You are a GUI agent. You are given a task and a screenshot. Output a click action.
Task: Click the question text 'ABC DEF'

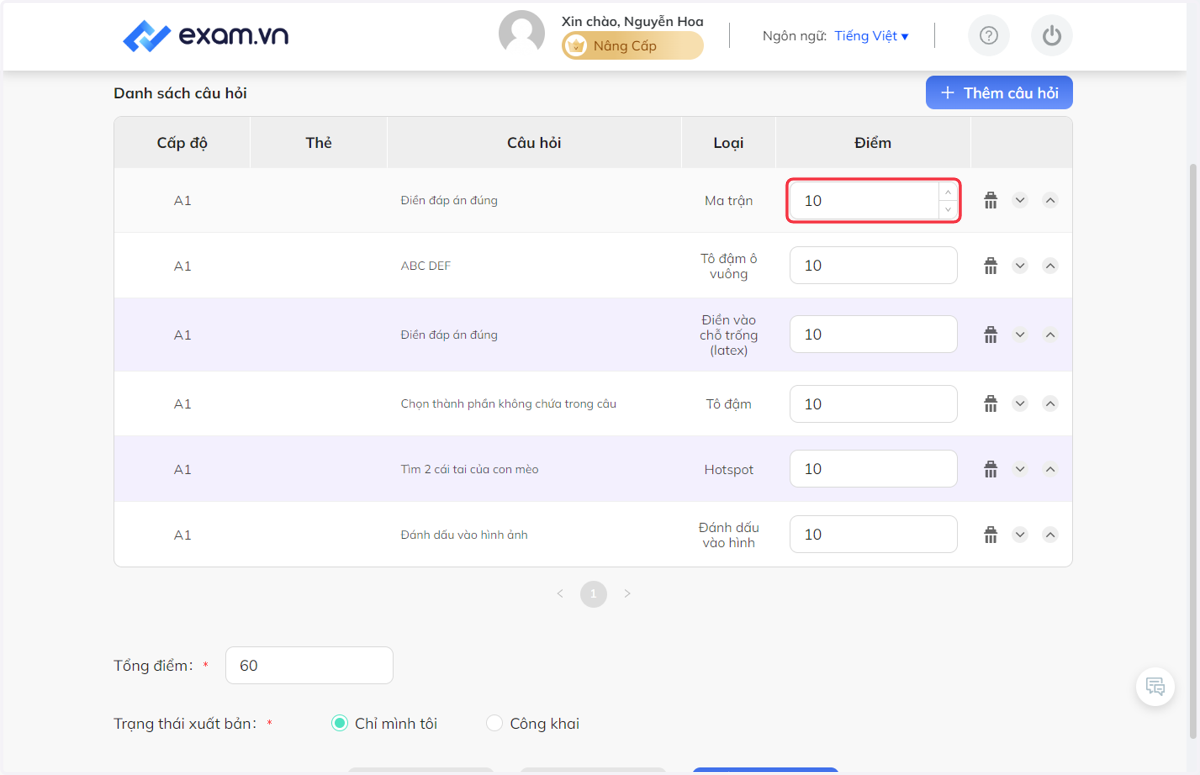(426, 266)
